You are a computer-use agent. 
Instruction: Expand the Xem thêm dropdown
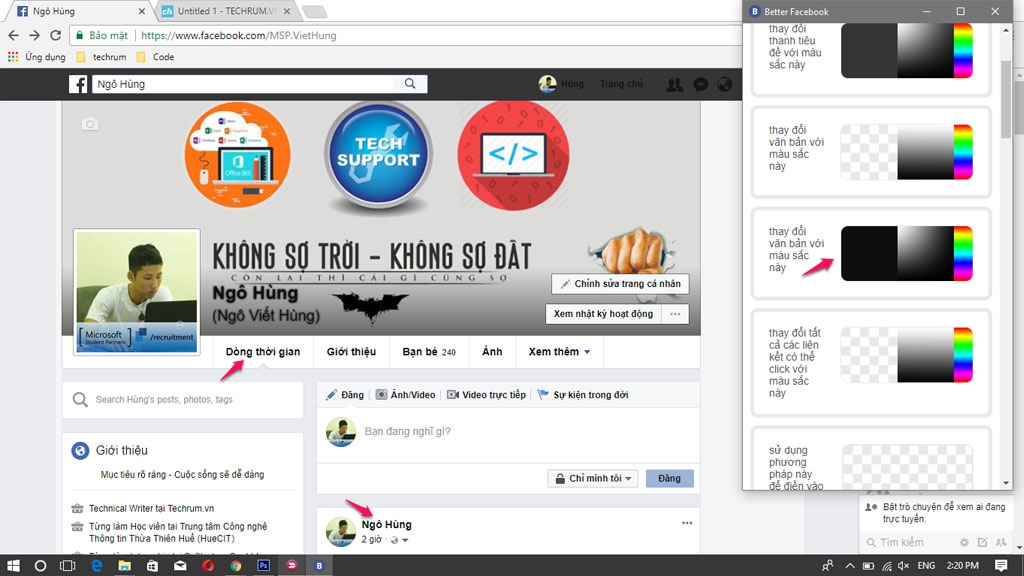click(559, 352)
